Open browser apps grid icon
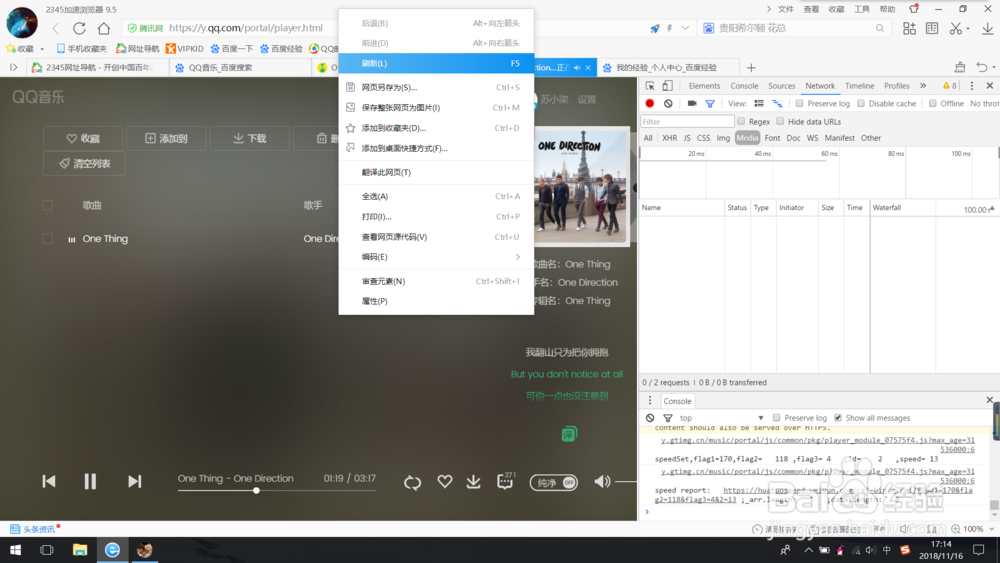Screen dimensions: 1000x563 [x=909, y=28]
